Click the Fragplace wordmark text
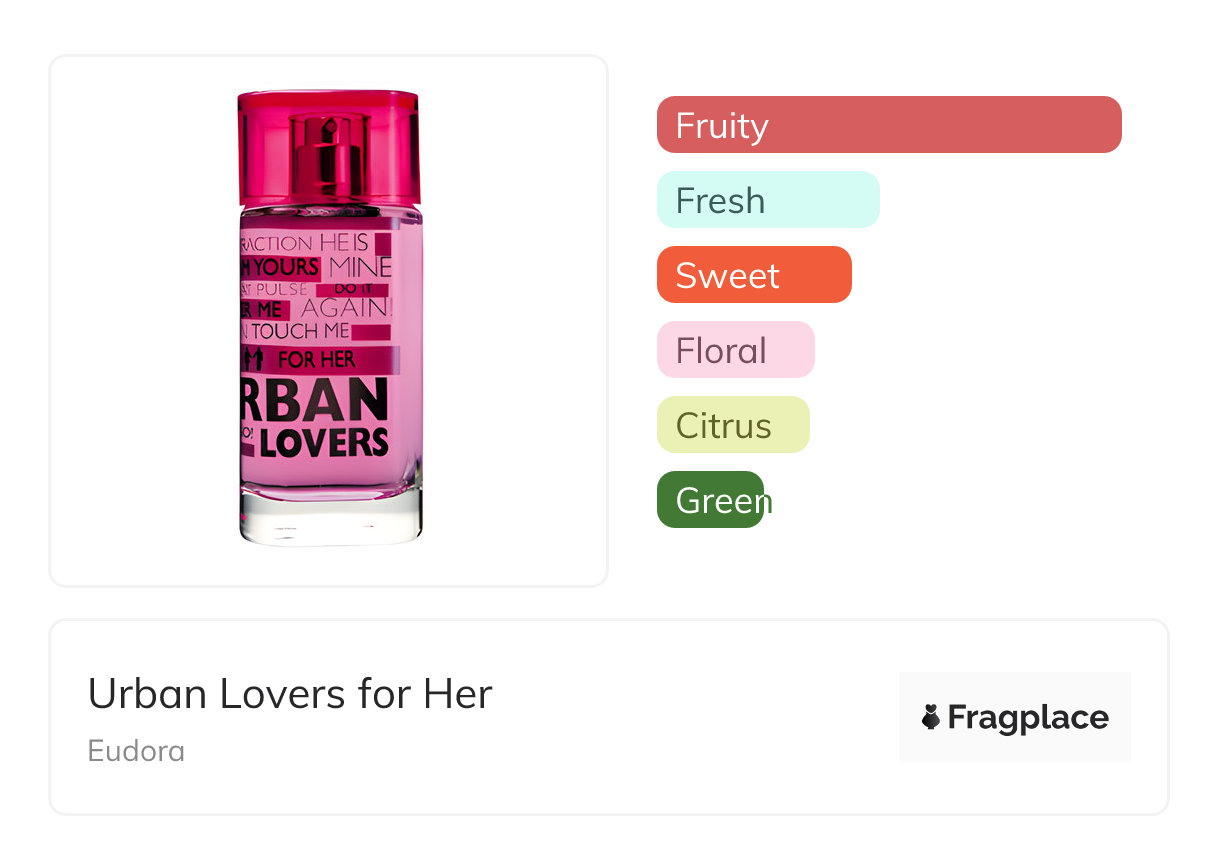Screen dimensions: 1218x864 point(1028,717)
